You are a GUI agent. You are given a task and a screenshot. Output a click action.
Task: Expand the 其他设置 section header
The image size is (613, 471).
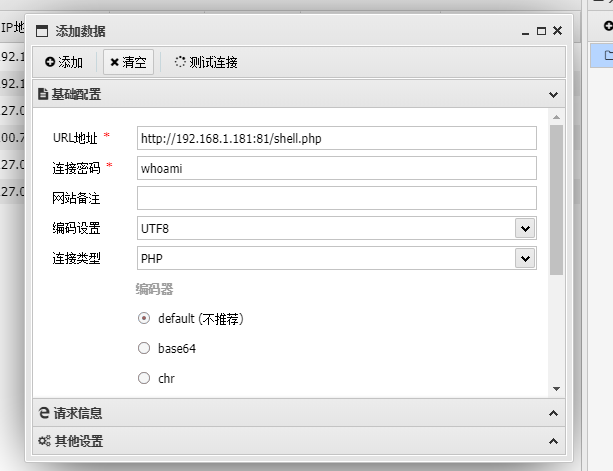click(x=299, y=441)
